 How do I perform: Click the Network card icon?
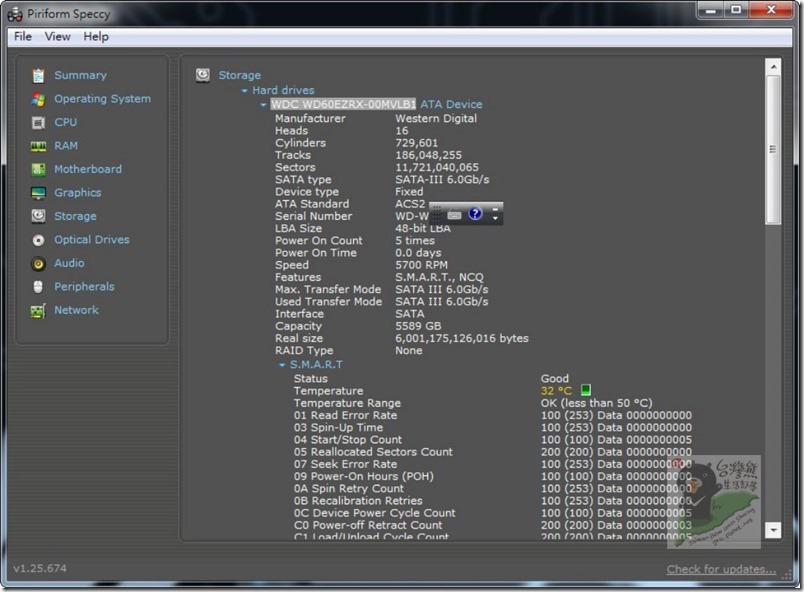tap(38, 311)
